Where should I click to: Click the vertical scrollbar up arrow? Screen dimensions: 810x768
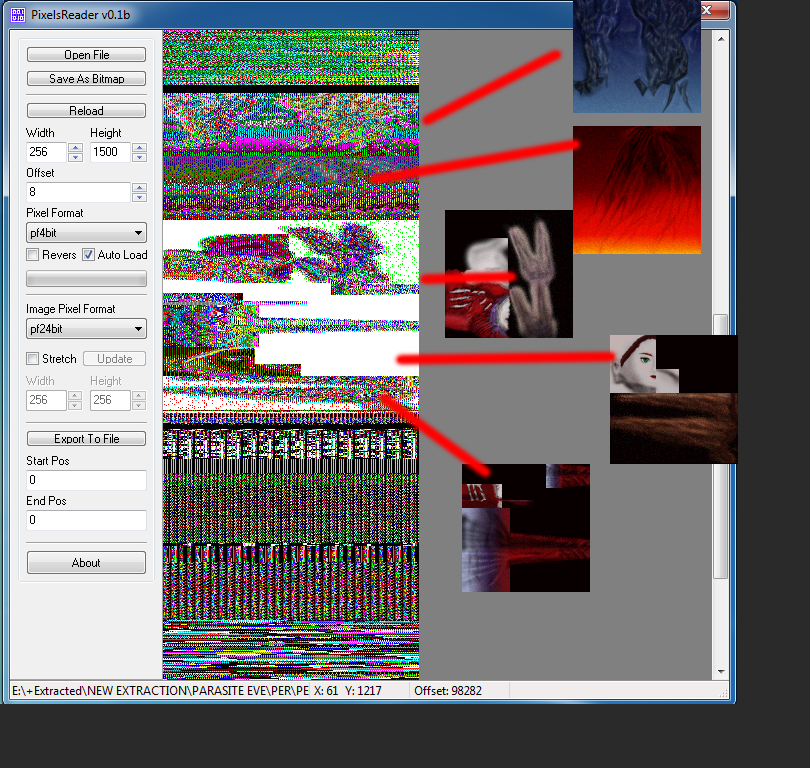721,39
